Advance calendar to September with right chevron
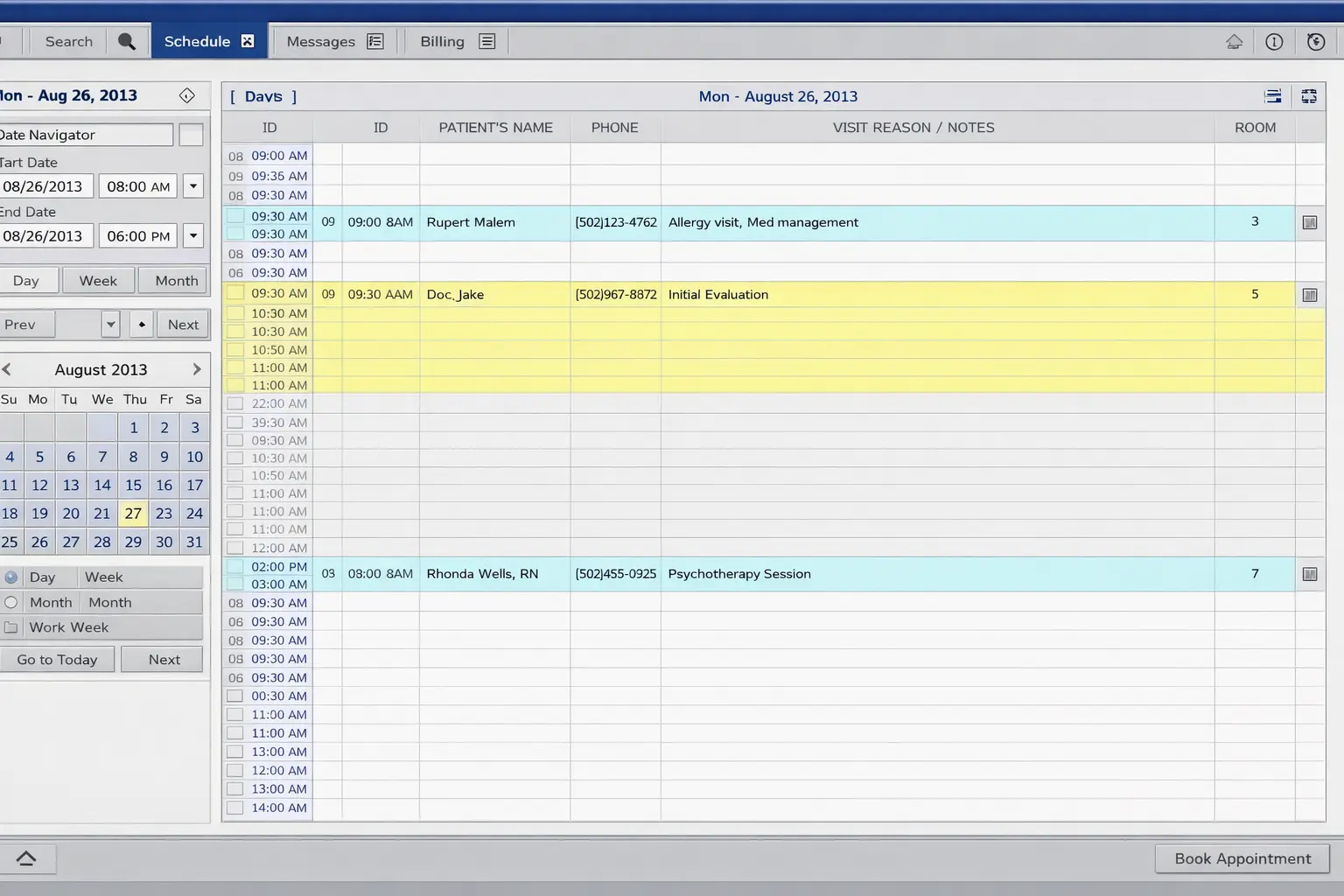The image size is (1344, 896). coord(197,369)
